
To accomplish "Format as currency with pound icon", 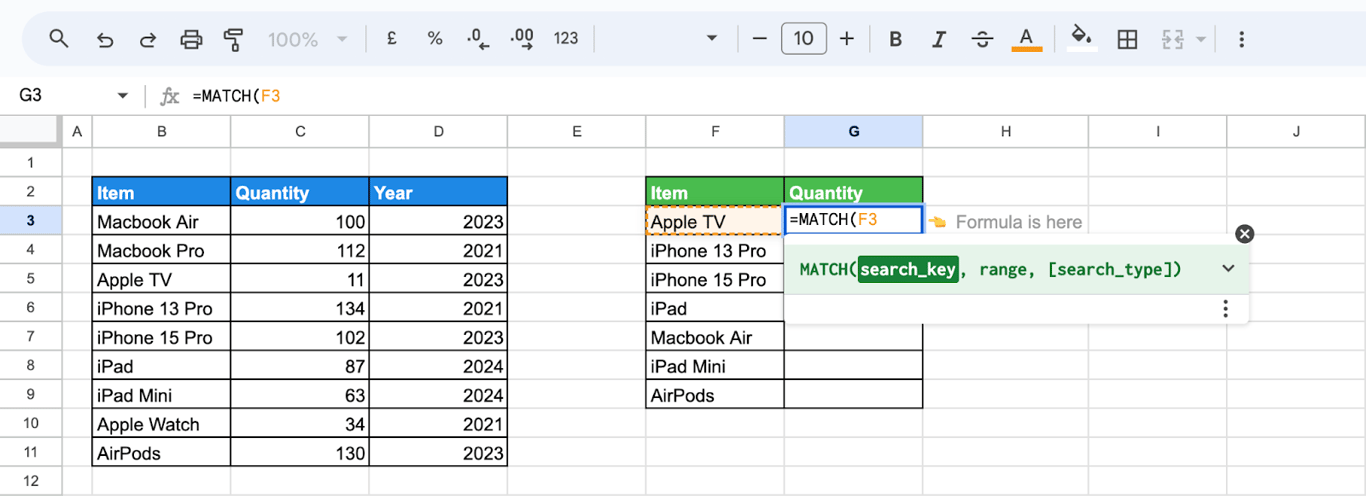I will (391, 39).
